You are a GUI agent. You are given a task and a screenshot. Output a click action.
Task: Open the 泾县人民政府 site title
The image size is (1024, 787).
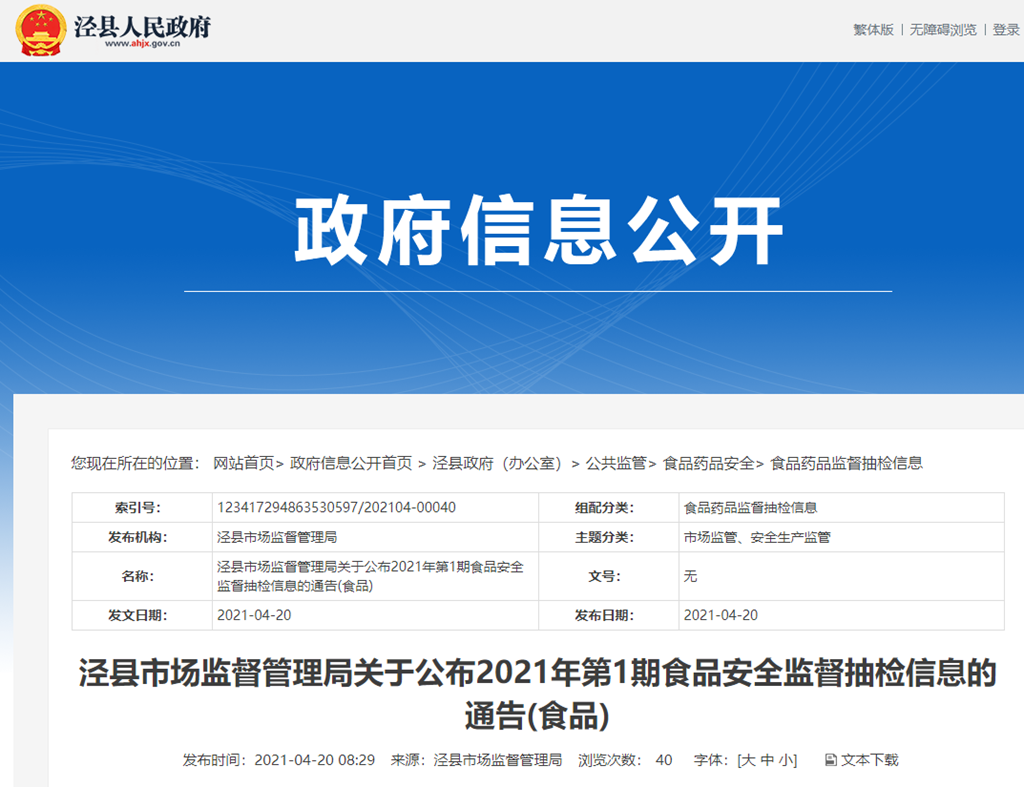(x=143, y=27)
